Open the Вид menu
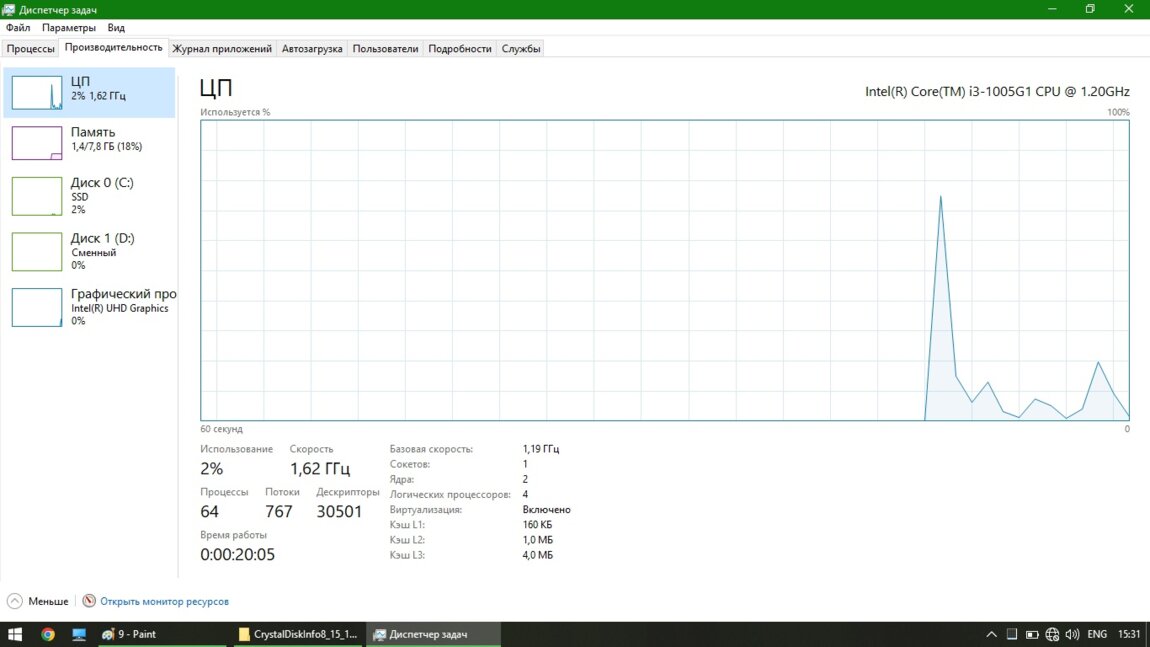1150x647 pixels. (116, 28)
